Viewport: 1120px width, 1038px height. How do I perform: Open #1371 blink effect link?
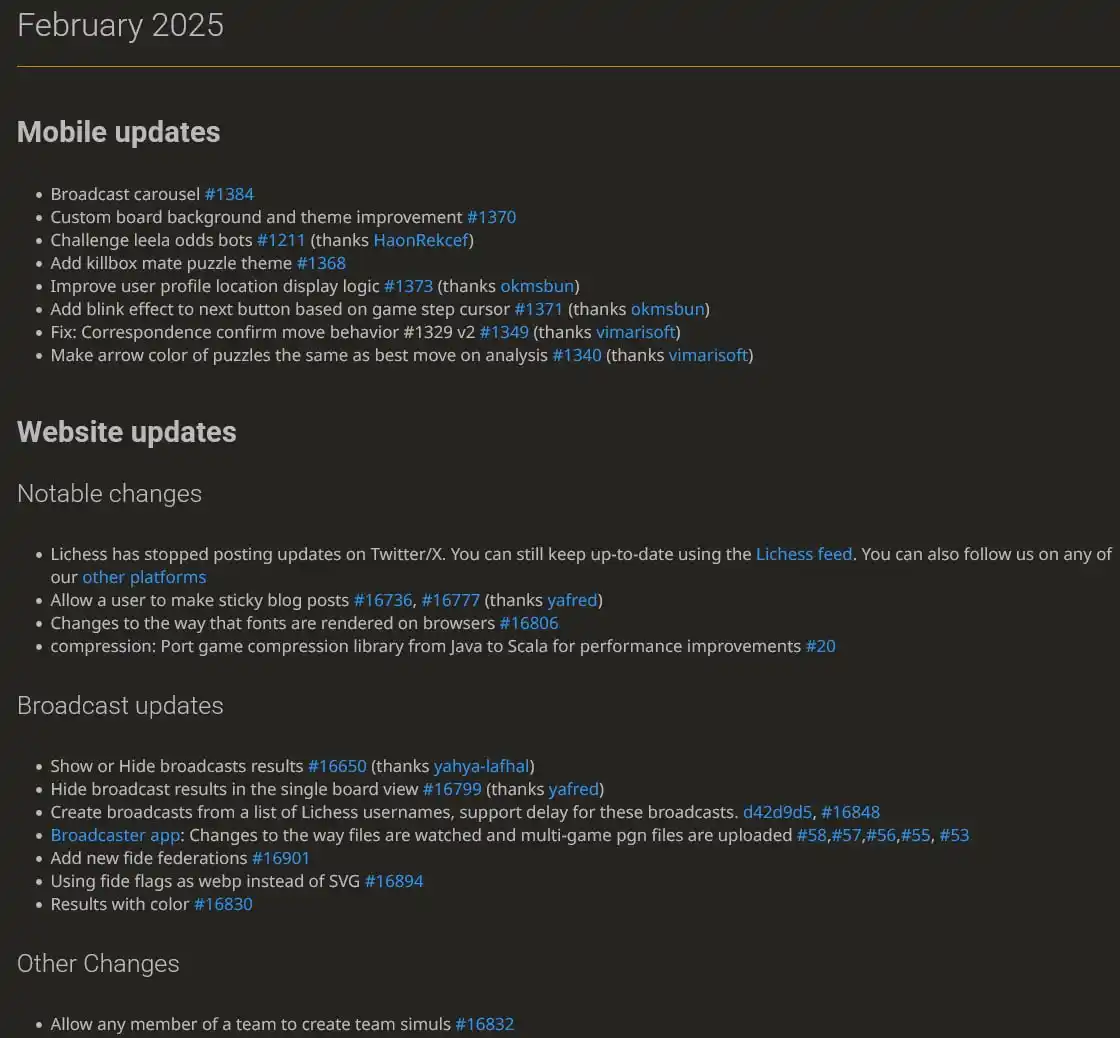click(539, 309)
